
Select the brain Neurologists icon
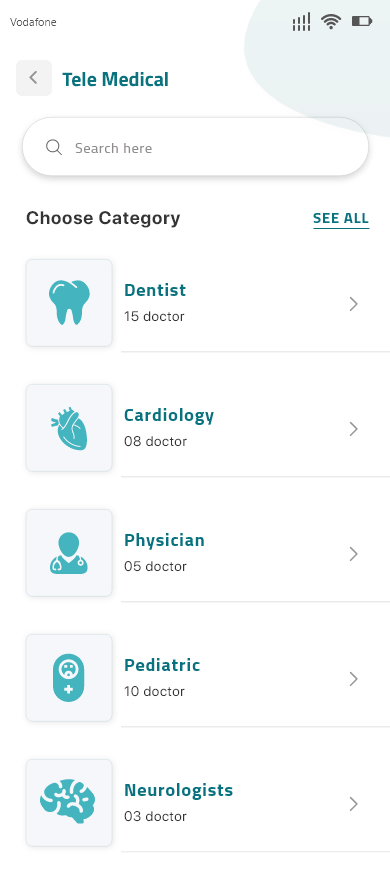tap(69, 803)
